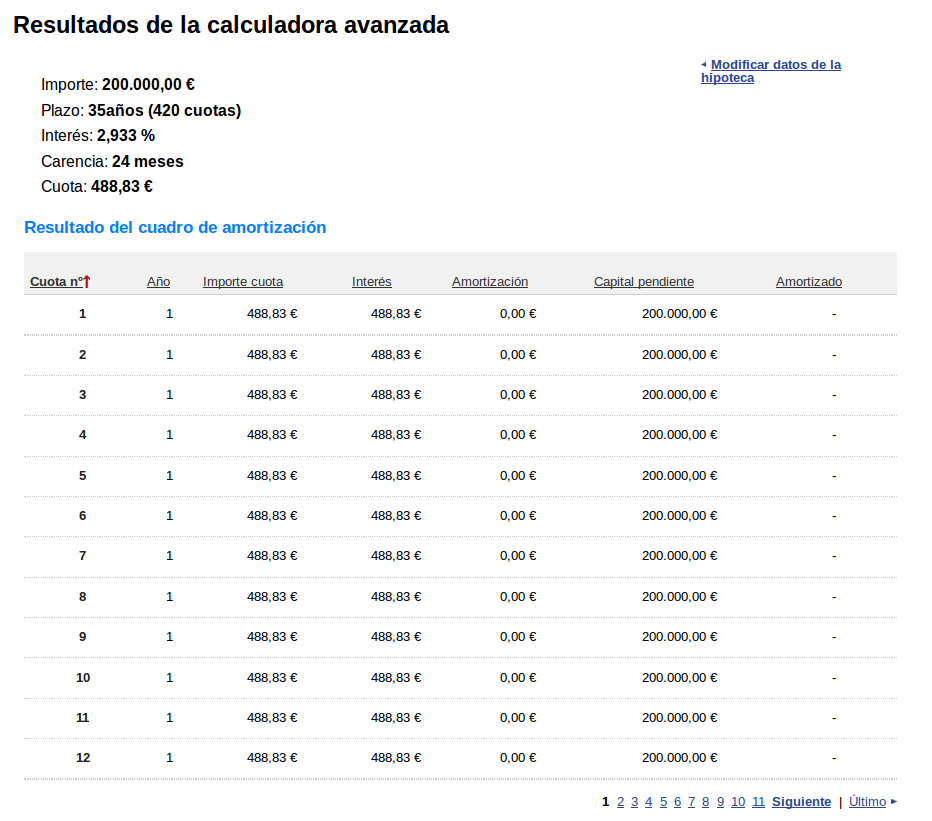932x821 pixels.
Task: Click the Siguiente next page link
Action: pyautogui.click(x=801, y=802)
